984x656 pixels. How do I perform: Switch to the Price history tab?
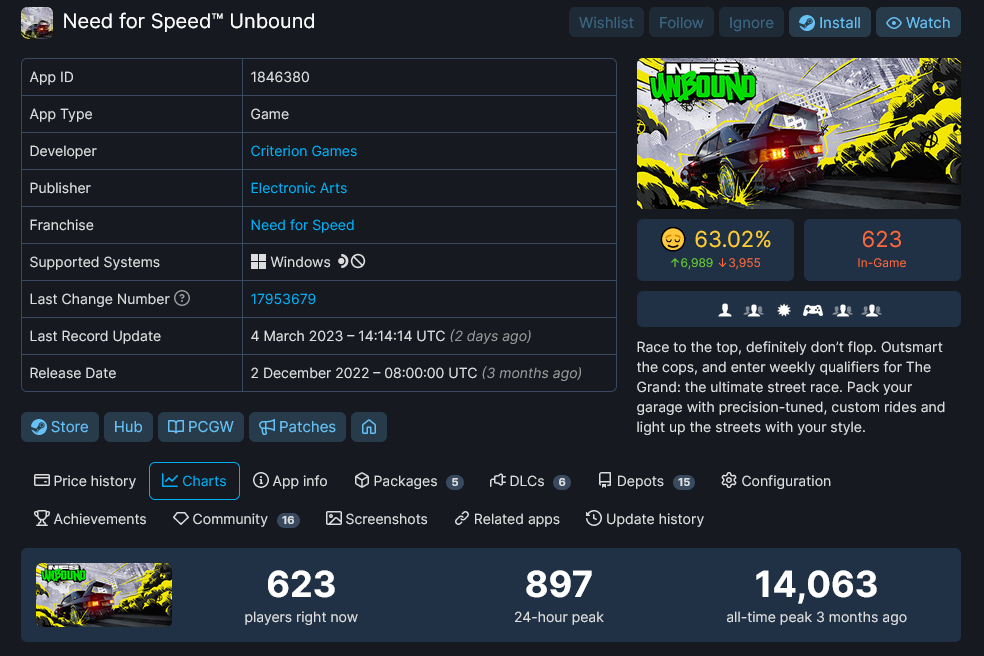(x=85, y=481)
